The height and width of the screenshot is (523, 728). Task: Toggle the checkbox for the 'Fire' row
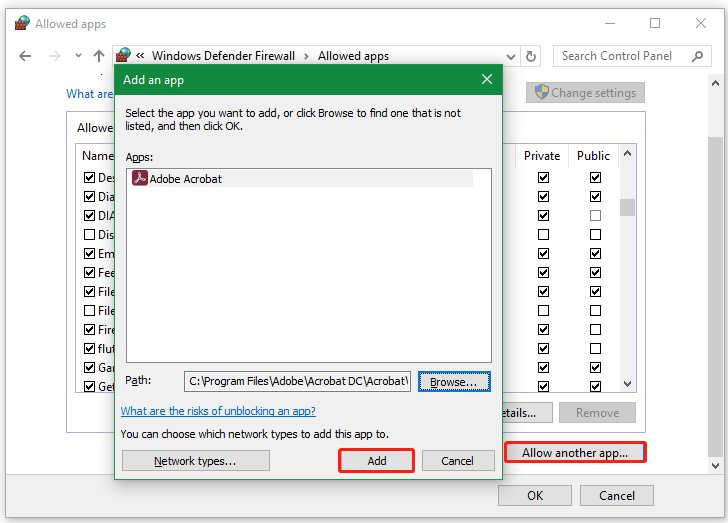point(90,329)
